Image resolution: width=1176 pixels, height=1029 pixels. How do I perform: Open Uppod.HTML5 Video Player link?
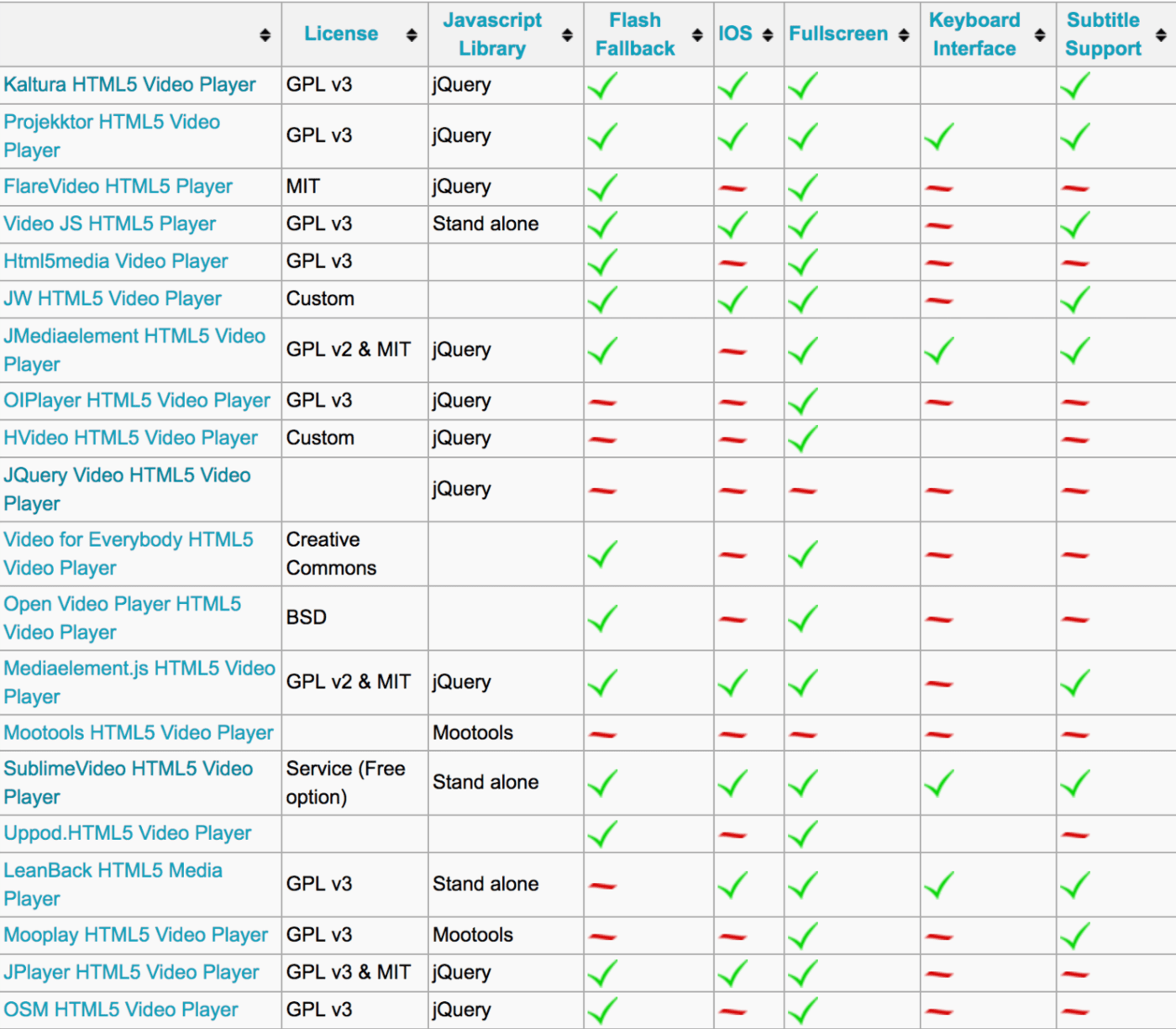128,833
